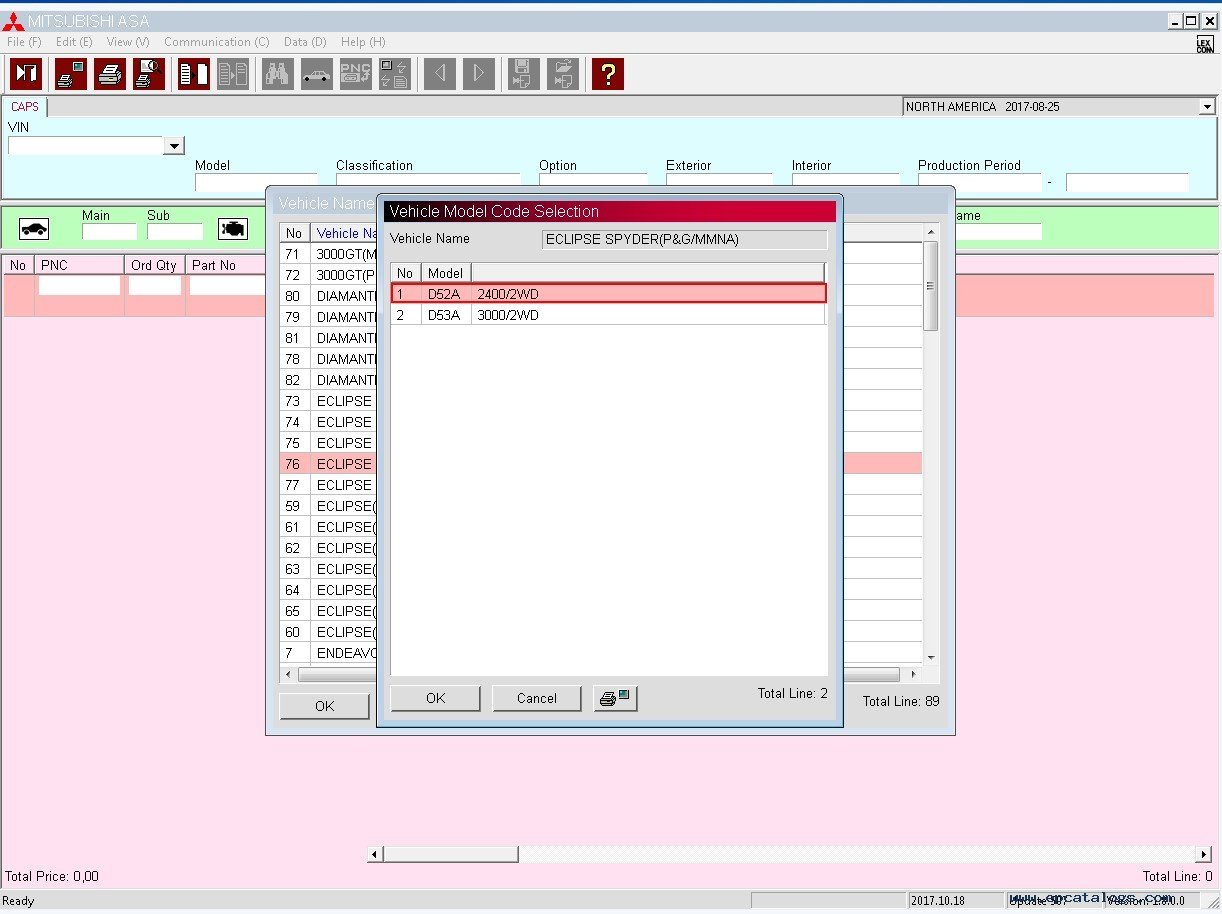Select model D52A 2400/2WD row
Viewport: 1222px width, 914px height.
click(x=609, y=294)
